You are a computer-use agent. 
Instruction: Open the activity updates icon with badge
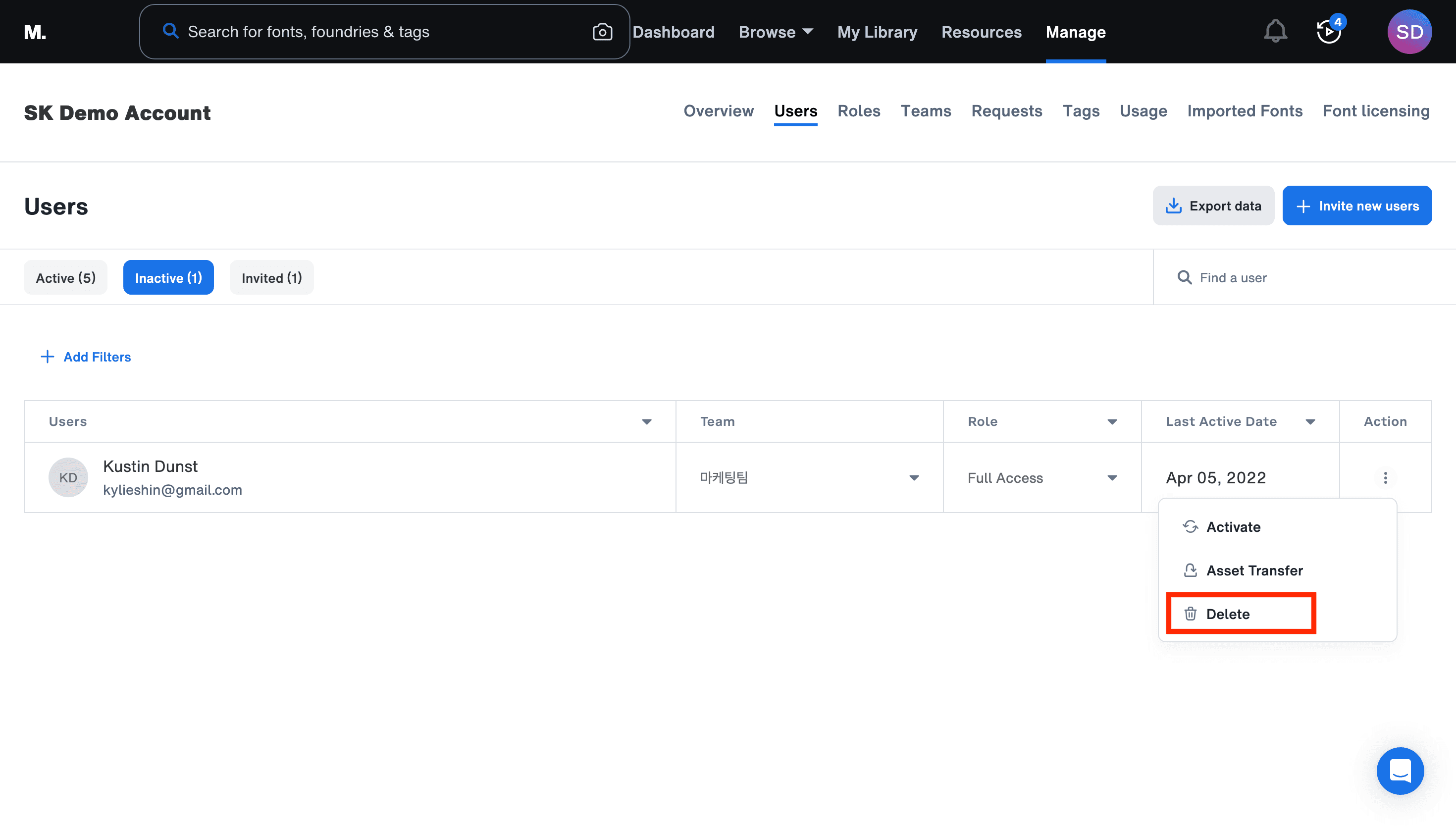click(x=1329, y=32)
